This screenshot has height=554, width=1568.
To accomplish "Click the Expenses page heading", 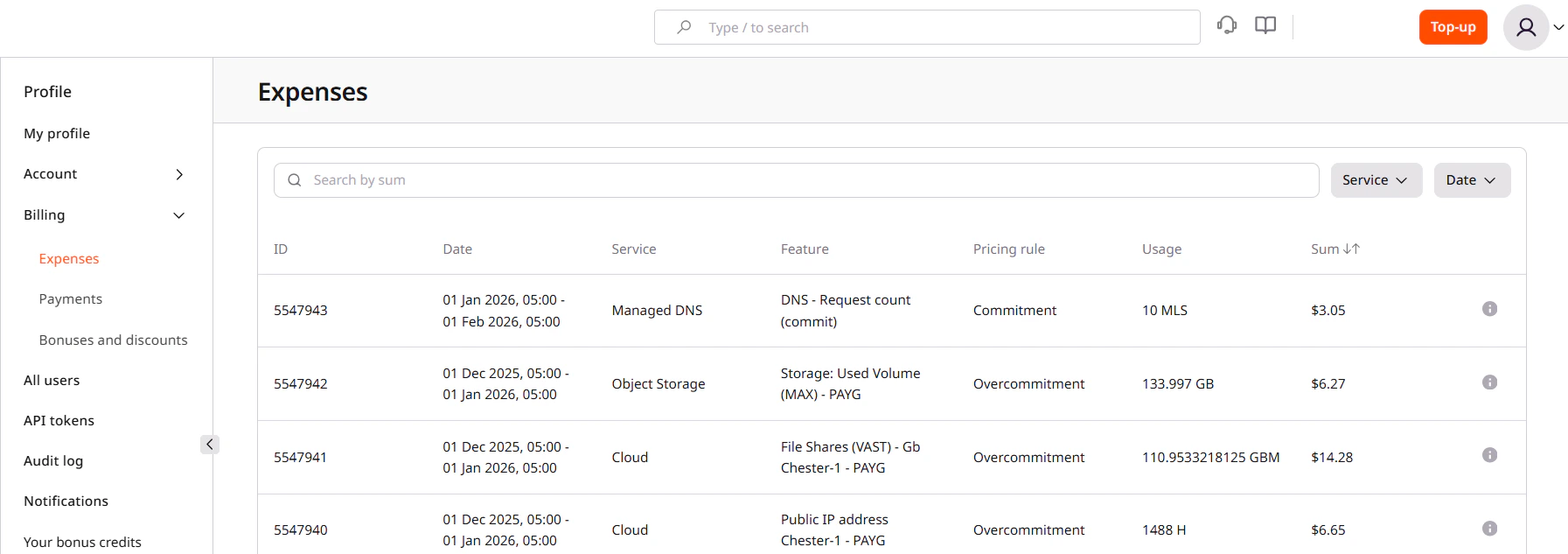I will coord(312,92).
